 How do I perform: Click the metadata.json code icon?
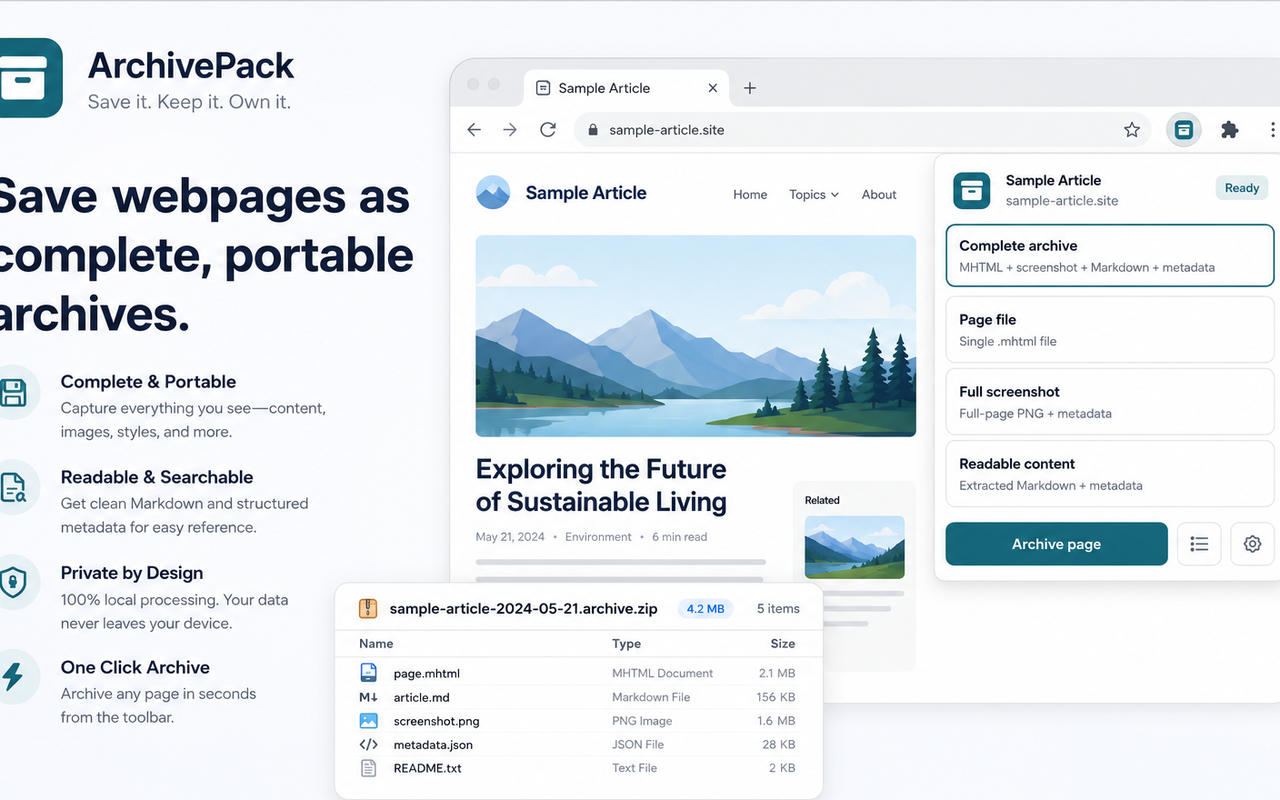coord(368,745)
